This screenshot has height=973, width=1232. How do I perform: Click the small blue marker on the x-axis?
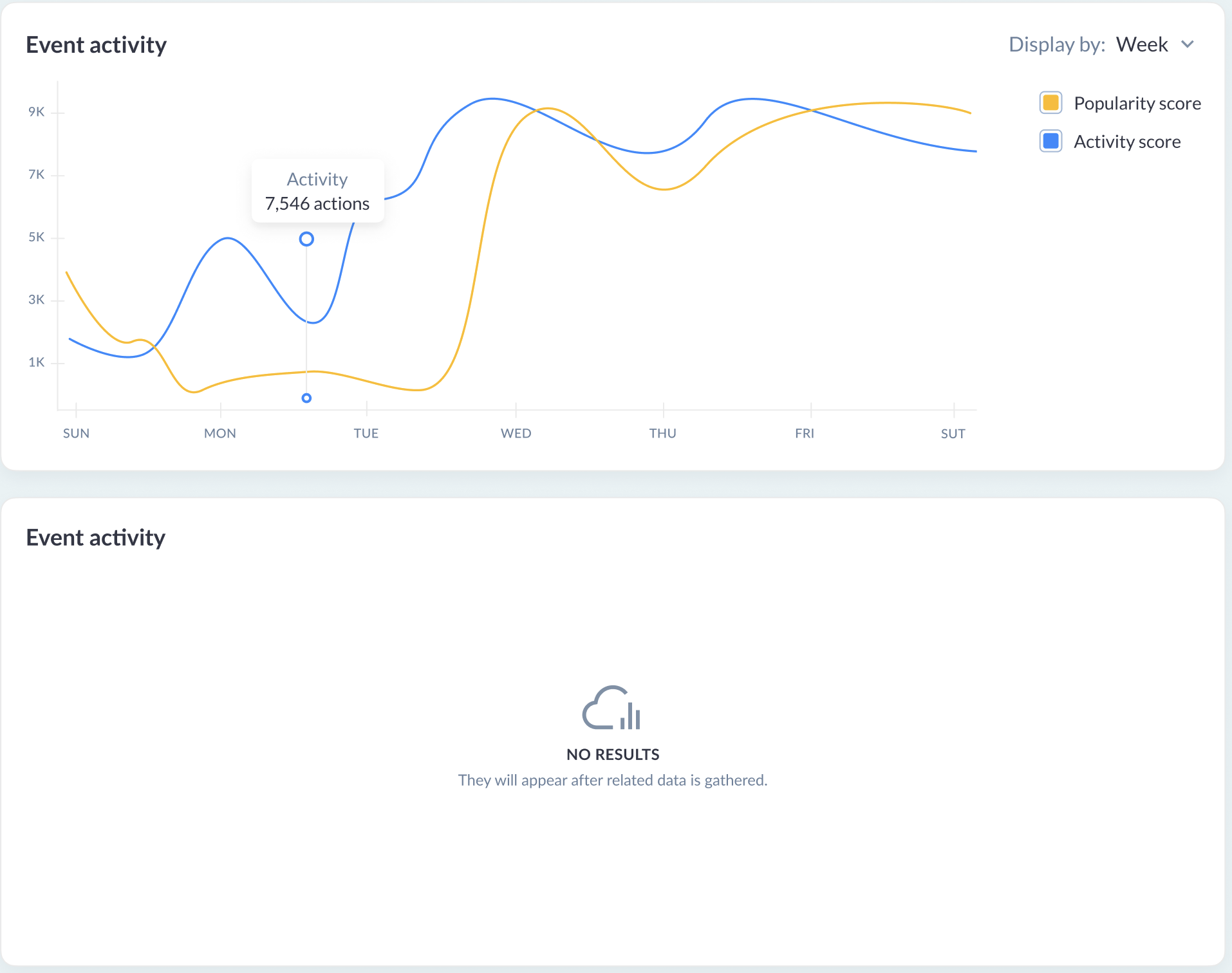click(x=306, y=398)
